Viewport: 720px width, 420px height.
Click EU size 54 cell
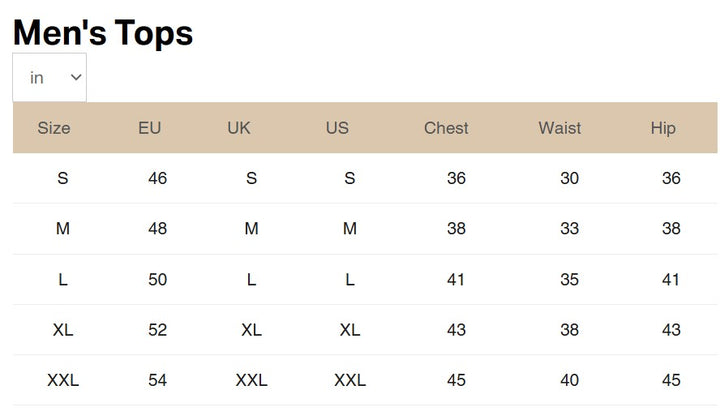pyautogui.click(x=158, y=380)
